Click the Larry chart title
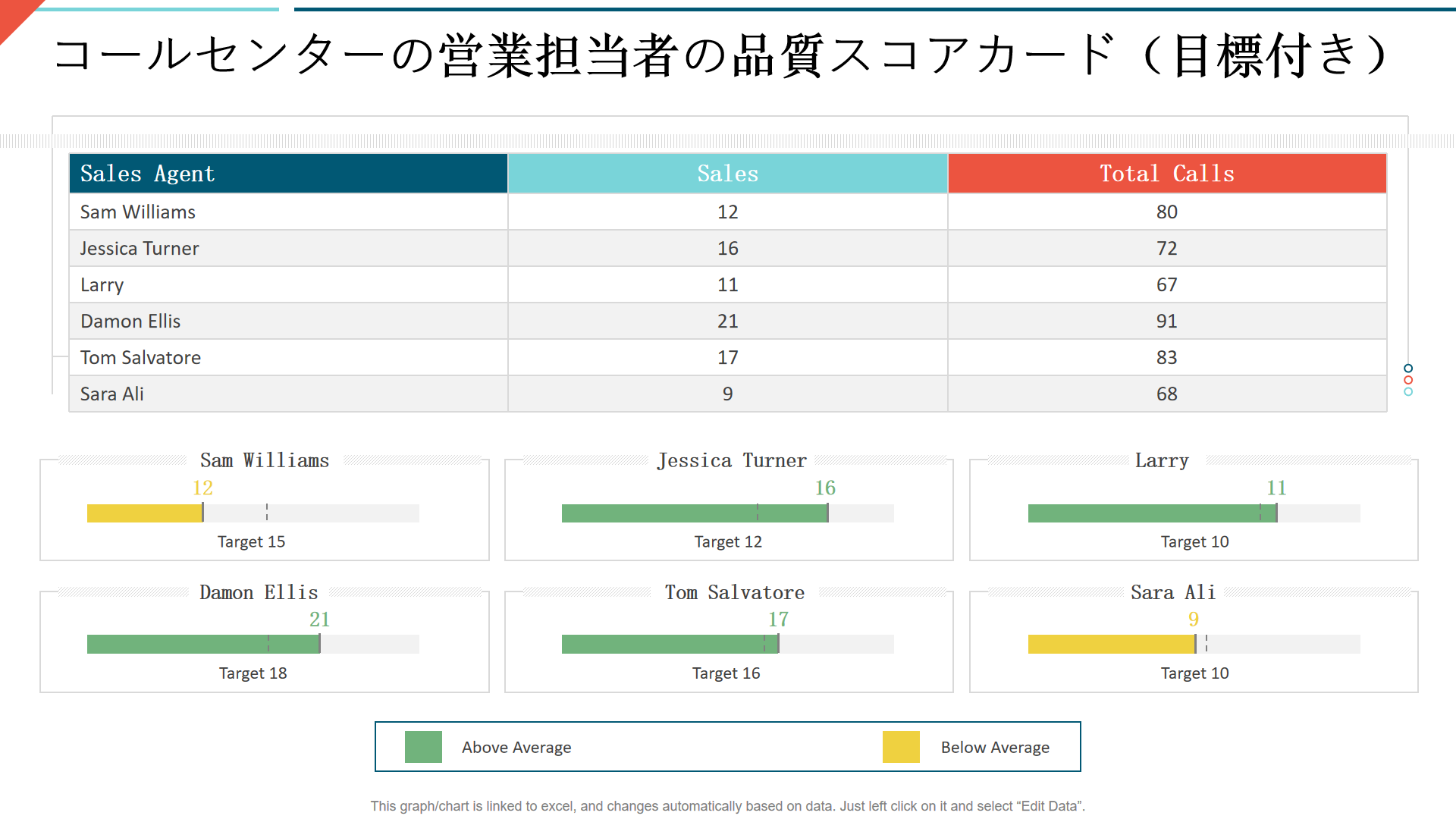The width and height of the screenshot is (1456, 819). [x=1162, y=460]
